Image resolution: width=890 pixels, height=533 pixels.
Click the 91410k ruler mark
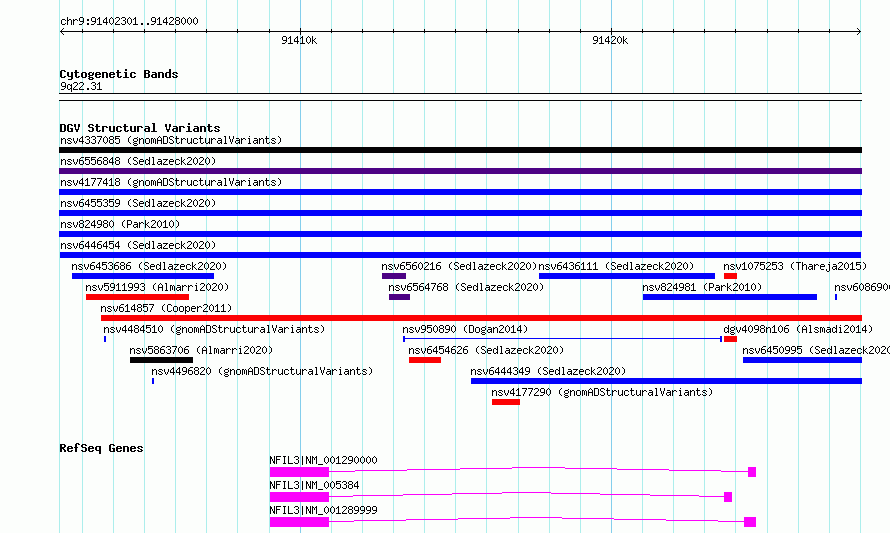tap(299, 40)
